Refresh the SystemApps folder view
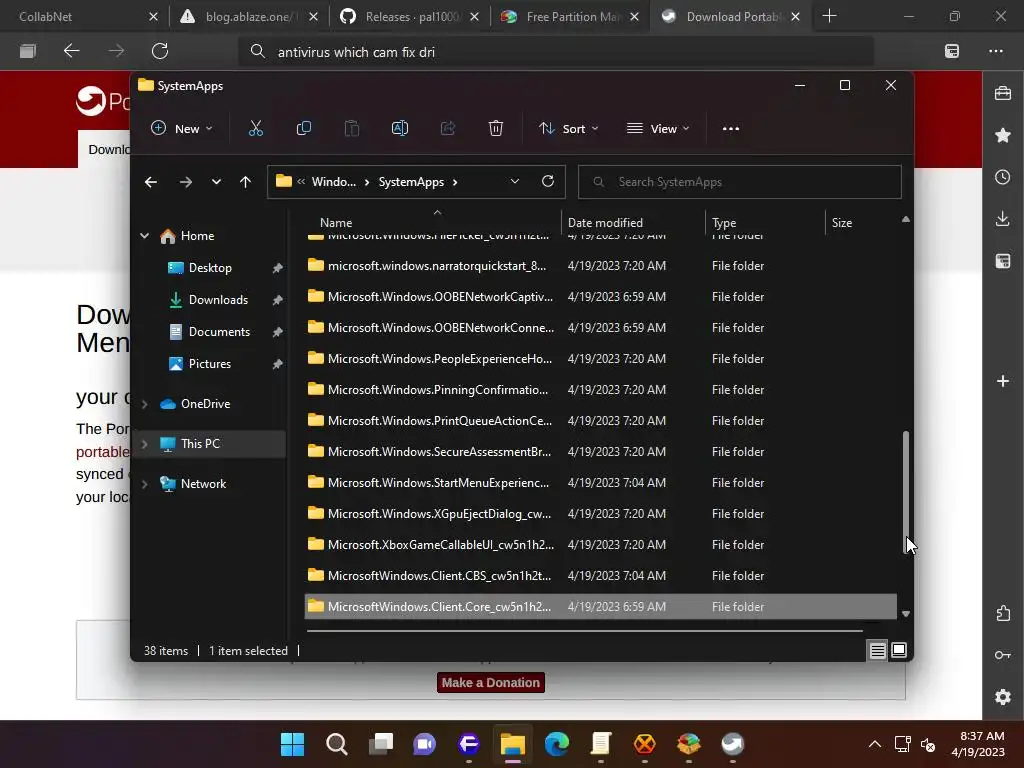 (x=548, y=182)
